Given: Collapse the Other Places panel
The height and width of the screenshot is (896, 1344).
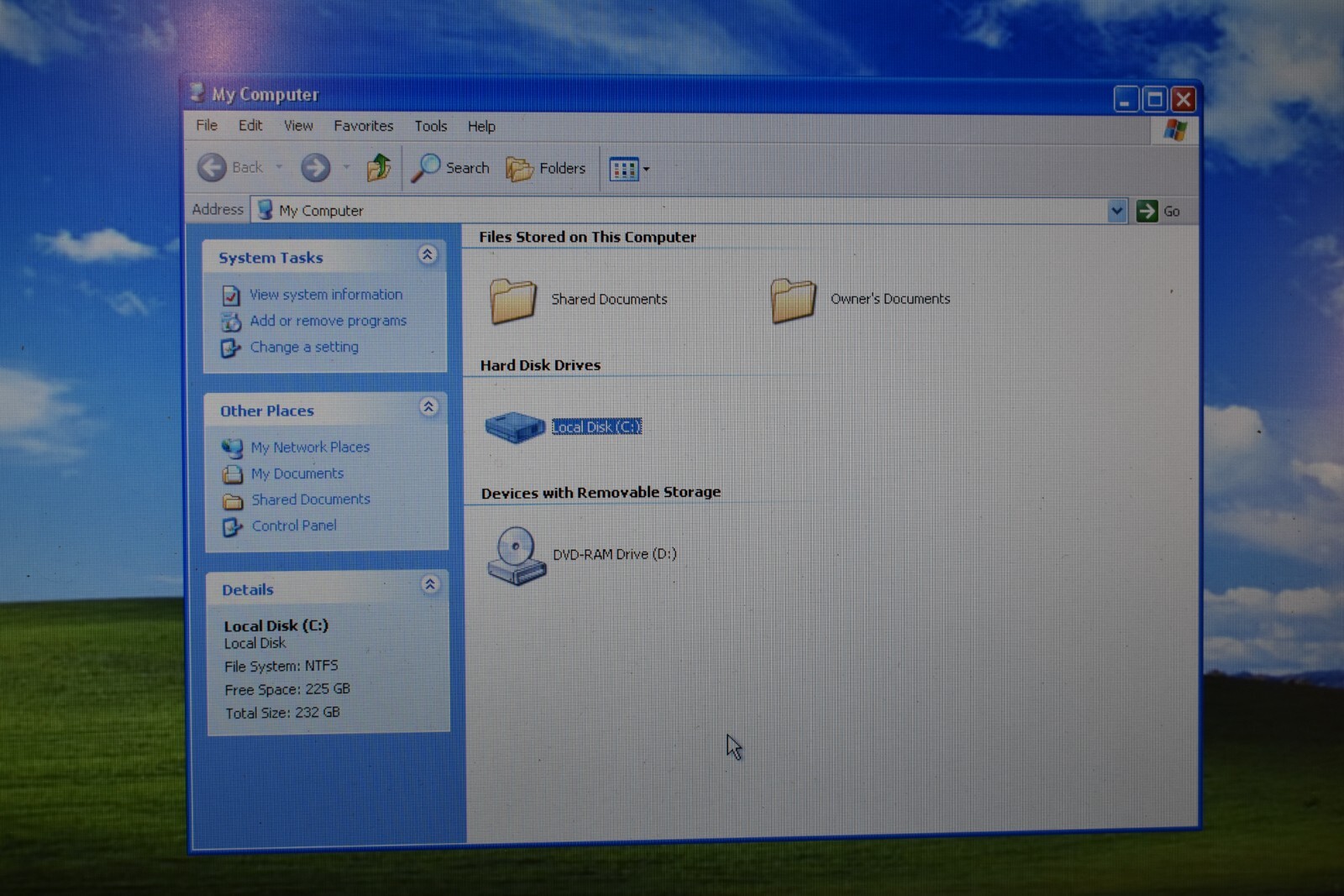Looking at the screenshot, I should [x=428, y=407].
